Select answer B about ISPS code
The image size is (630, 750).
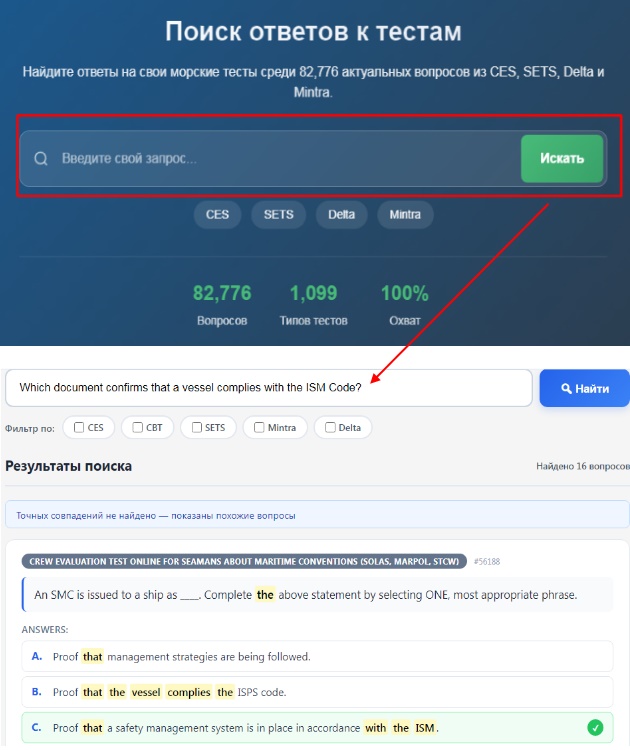317,692
